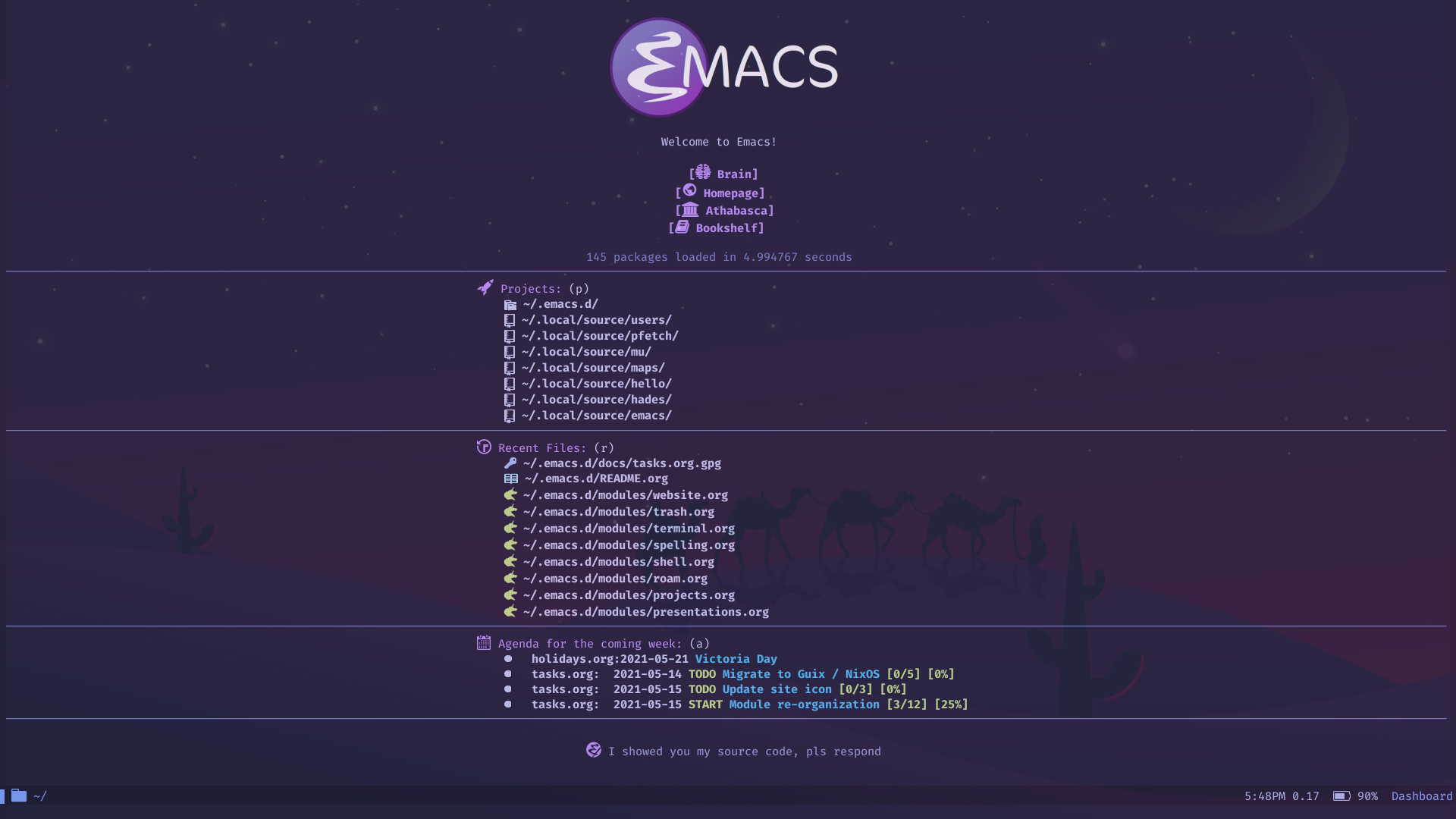Select ~/.emacs.d/modules/shell.org file
The width and height of the screenshot is (1456, 819).
(617, 561)
